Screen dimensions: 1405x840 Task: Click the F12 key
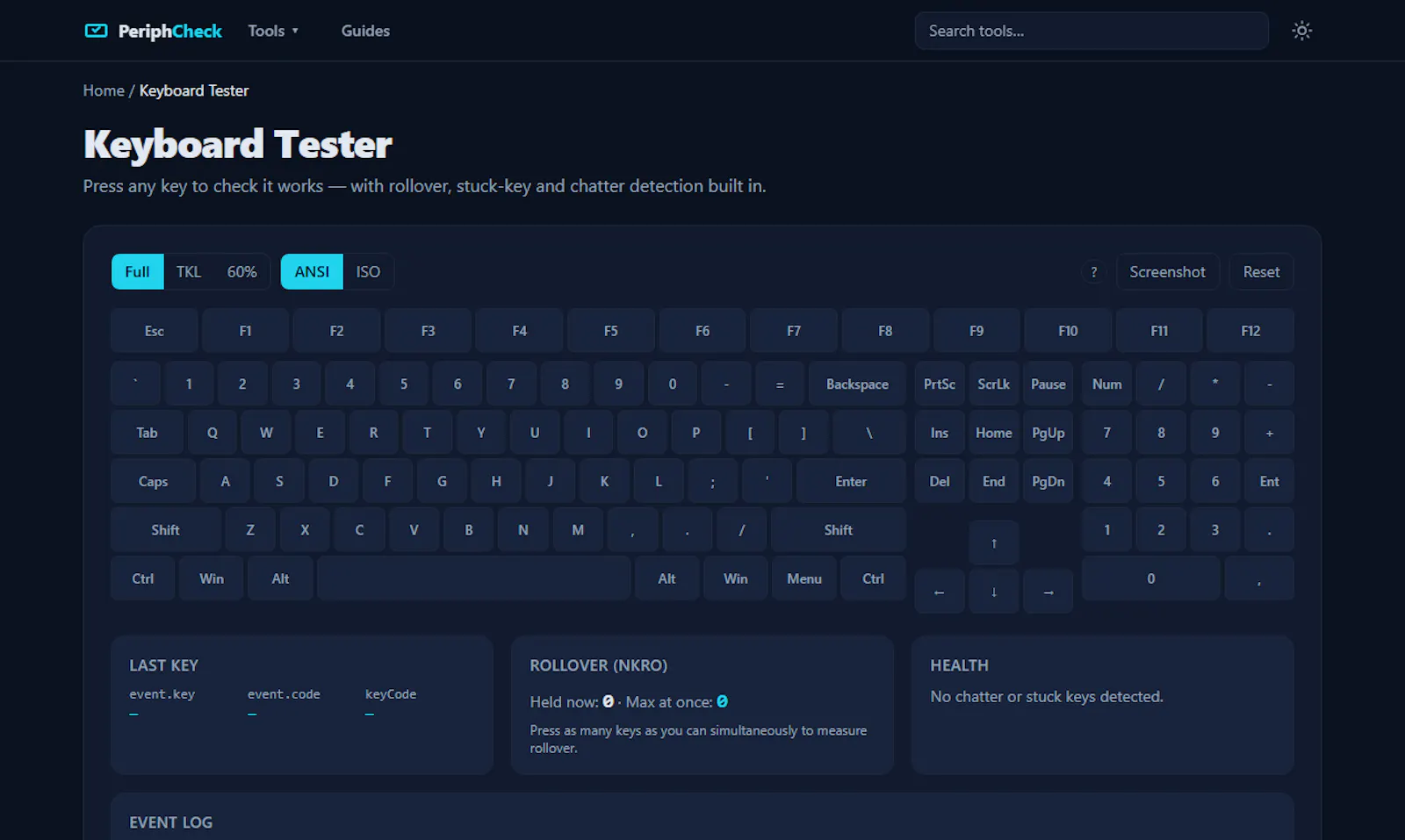point(1250,331)
